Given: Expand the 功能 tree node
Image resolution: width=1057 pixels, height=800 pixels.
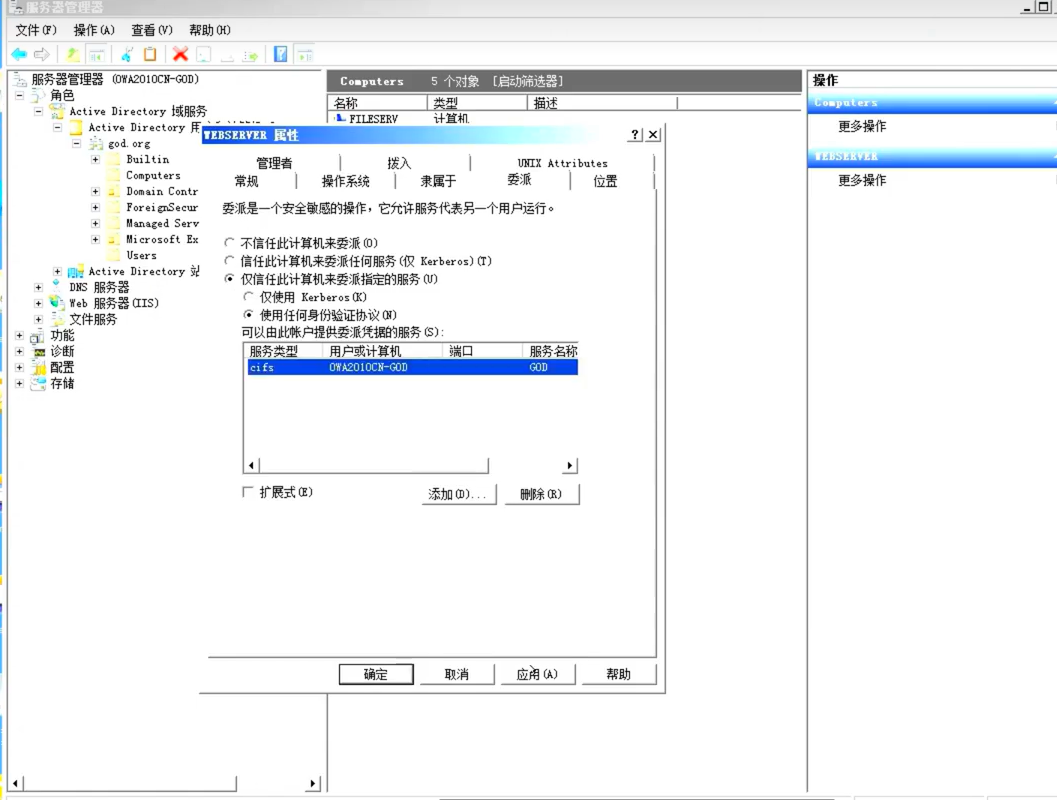Looking at the screenshot, I should click(x=19, y=336).
